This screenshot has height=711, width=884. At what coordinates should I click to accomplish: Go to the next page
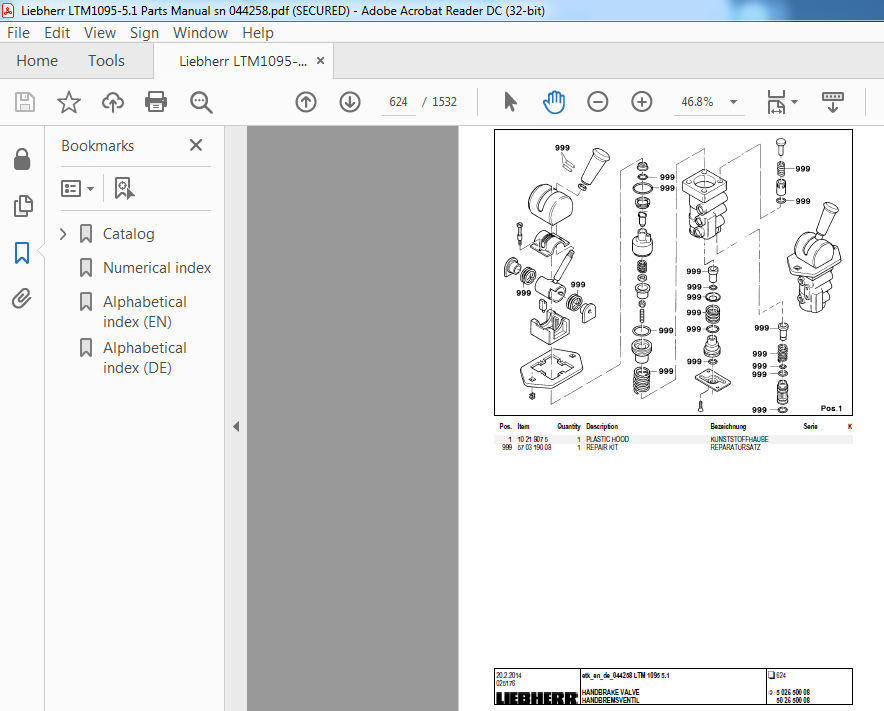(350, 102)
